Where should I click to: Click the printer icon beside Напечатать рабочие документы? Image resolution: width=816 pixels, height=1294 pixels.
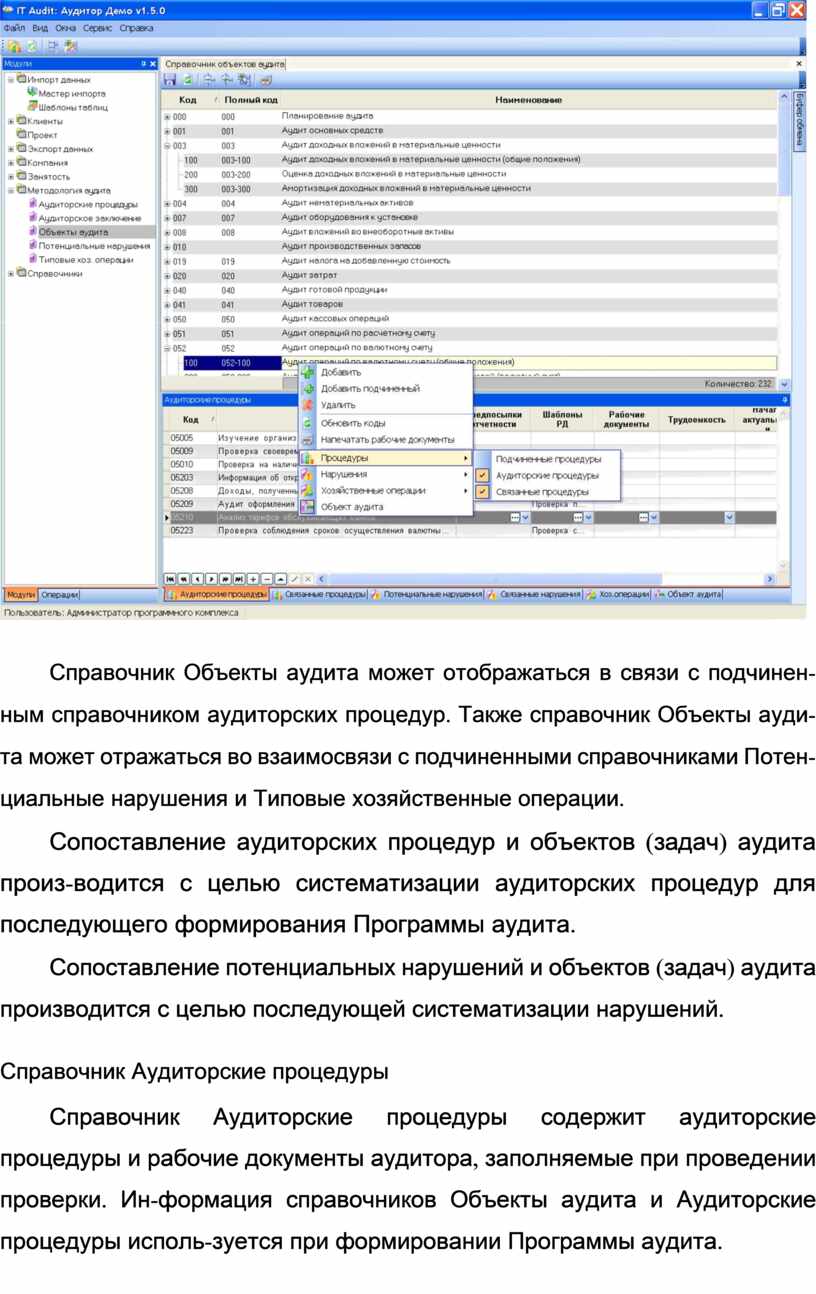[308, 439]
